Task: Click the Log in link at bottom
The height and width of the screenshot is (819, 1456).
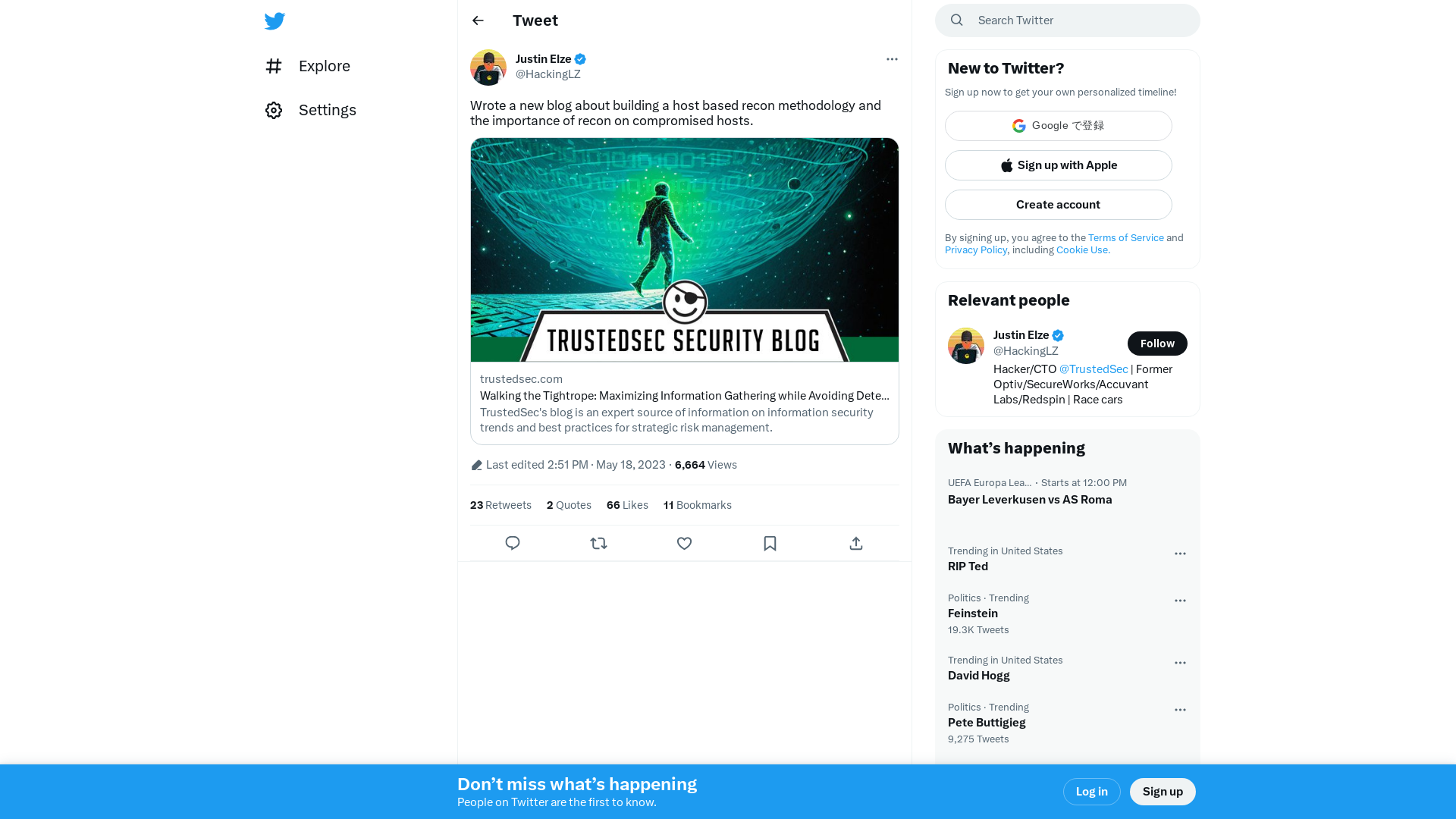Action: click(1091, 791)
